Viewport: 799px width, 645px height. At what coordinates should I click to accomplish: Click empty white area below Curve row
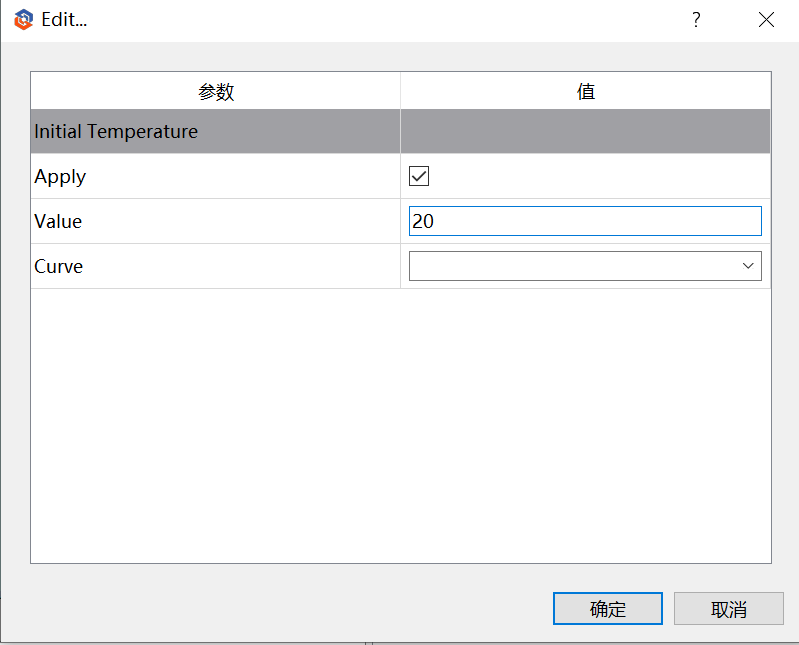pyautogui.click(x=401, y=425)
